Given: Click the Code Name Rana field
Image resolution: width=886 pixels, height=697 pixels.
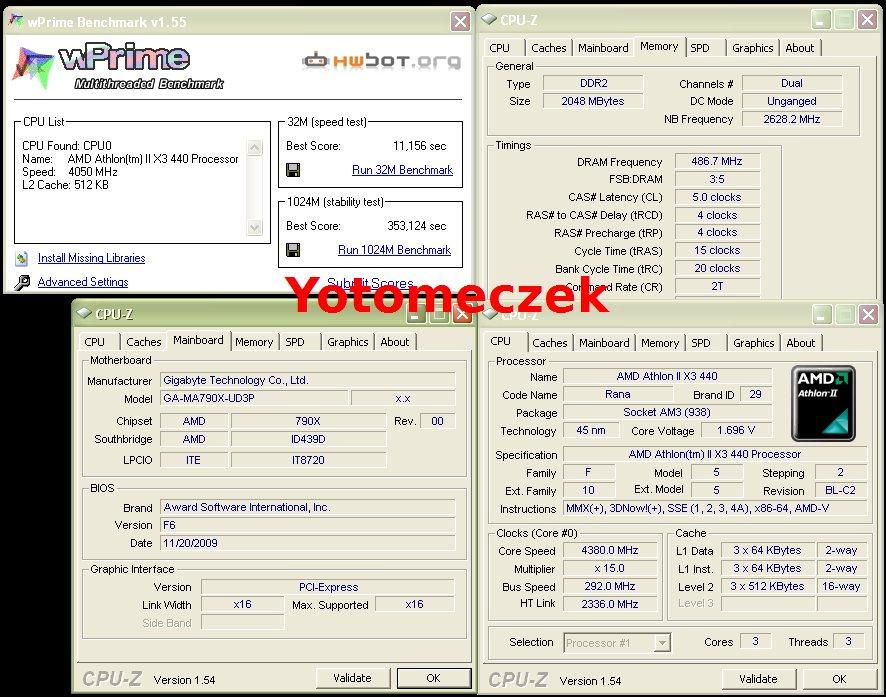Looking at the screenshot, I should click(618, 394).
